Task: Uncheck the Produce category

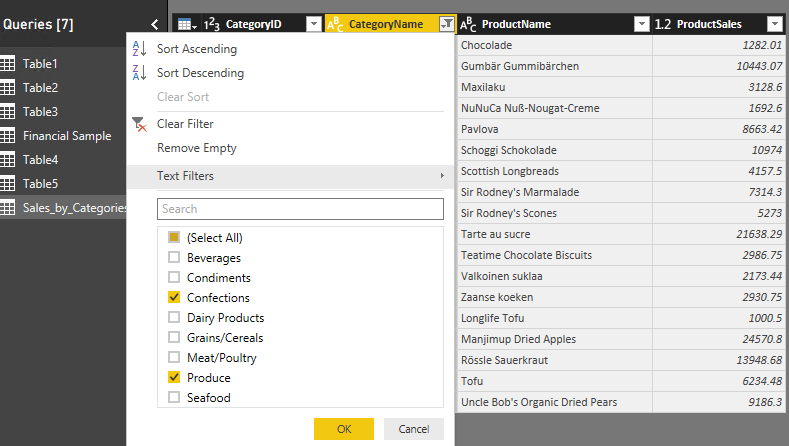Action: point(174,377)
